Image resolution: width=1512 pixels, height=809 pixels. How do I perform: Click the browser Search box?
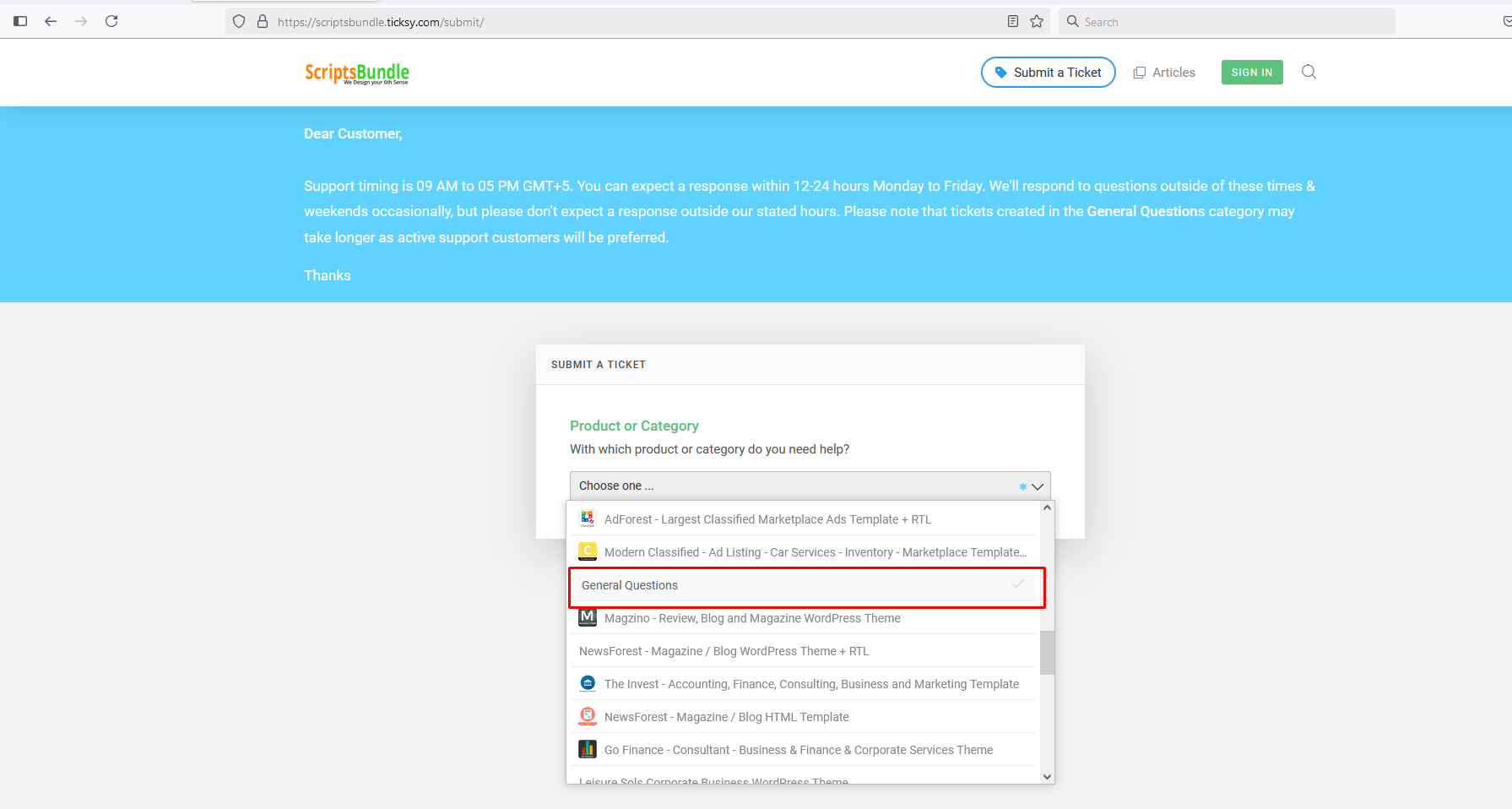(x=1227, y=22)
